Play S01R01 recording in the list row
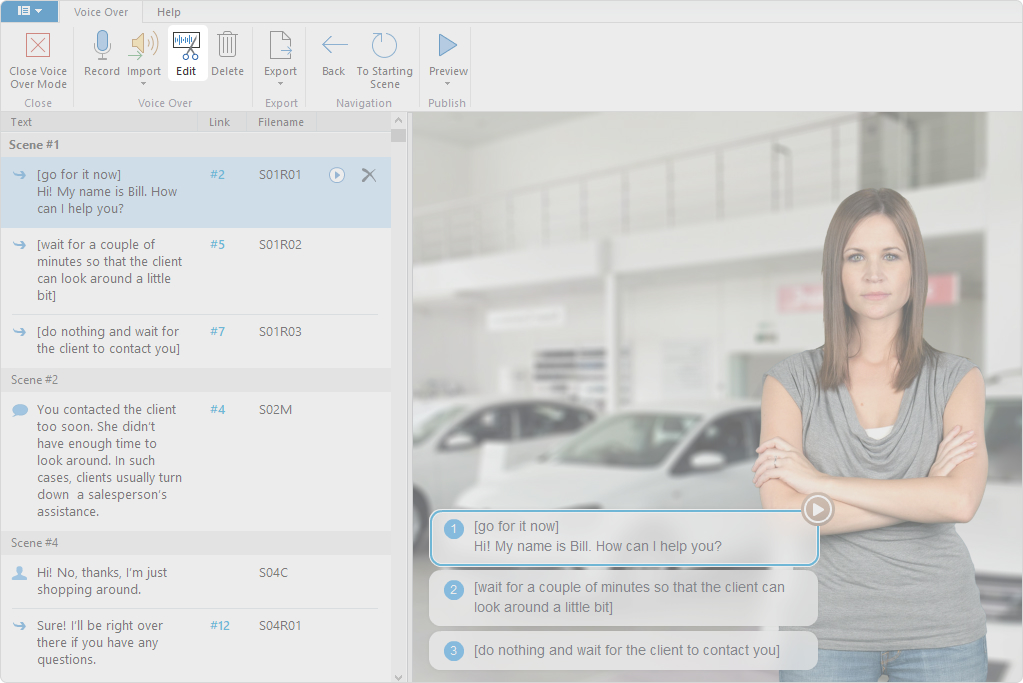The image size is (1023, 683). [x=337, y=175]
